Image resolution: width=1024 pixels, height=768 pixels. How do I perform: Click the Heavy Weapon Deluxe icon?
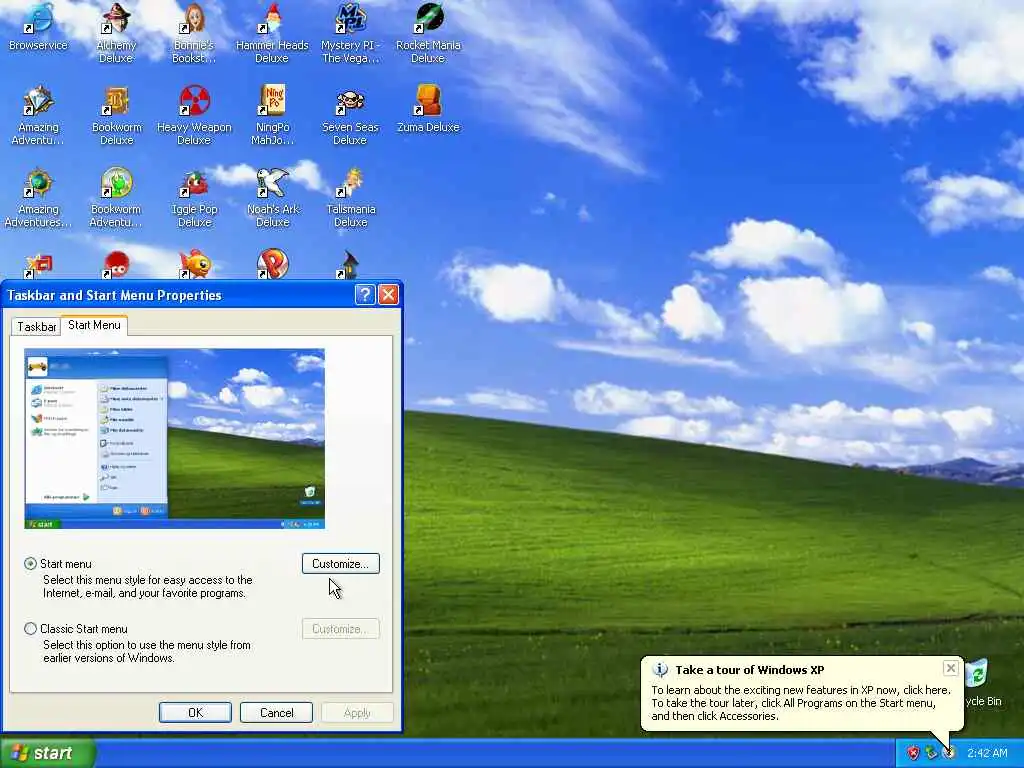194,115
